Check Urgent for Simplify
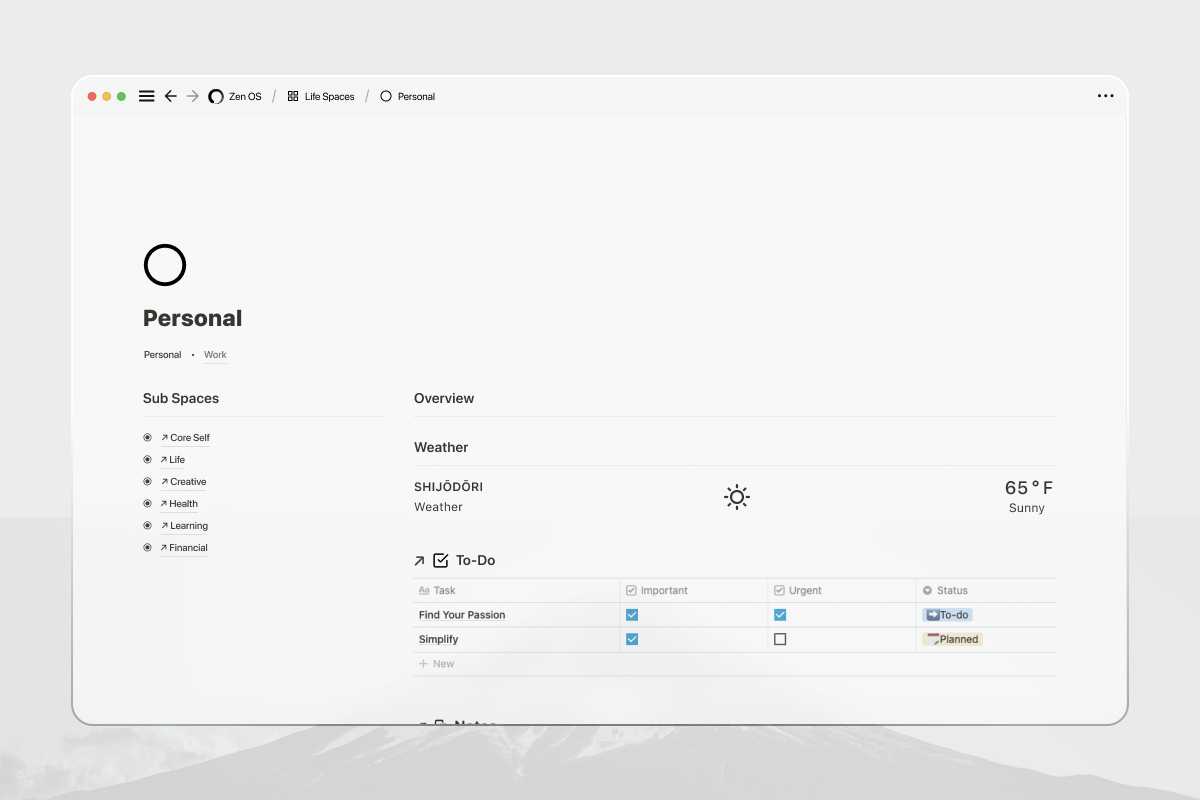 coord(780,639)
